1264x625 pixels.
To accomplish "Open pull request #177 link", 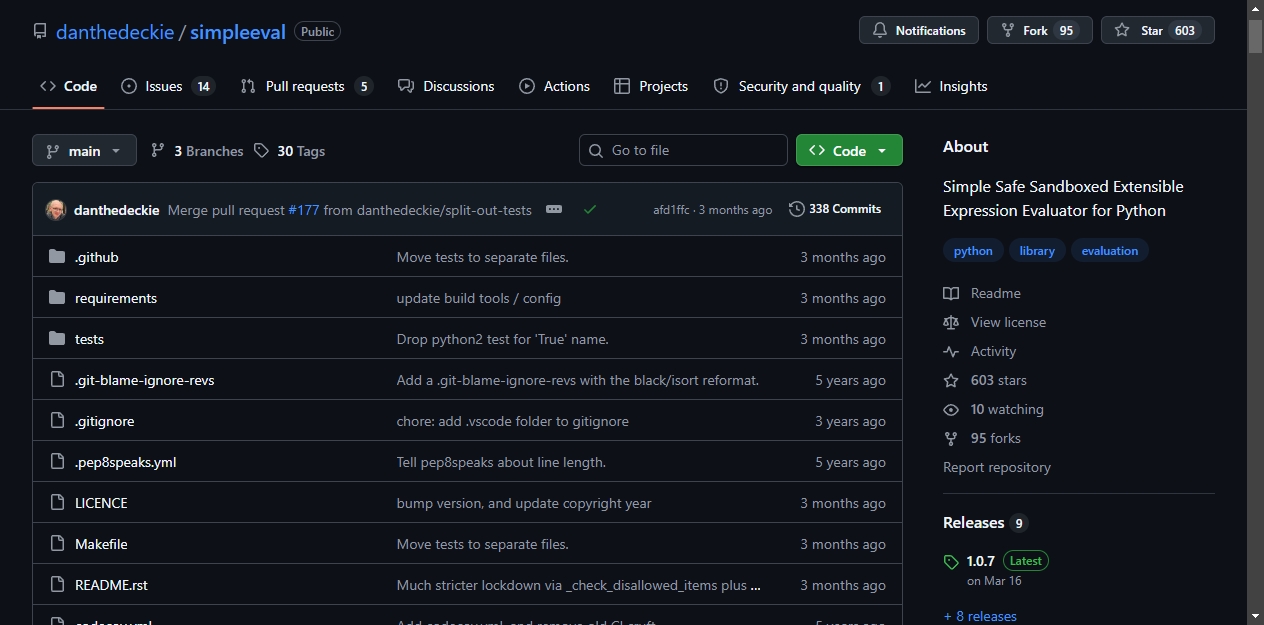I will pyautogui.click(x=303, y=210).
